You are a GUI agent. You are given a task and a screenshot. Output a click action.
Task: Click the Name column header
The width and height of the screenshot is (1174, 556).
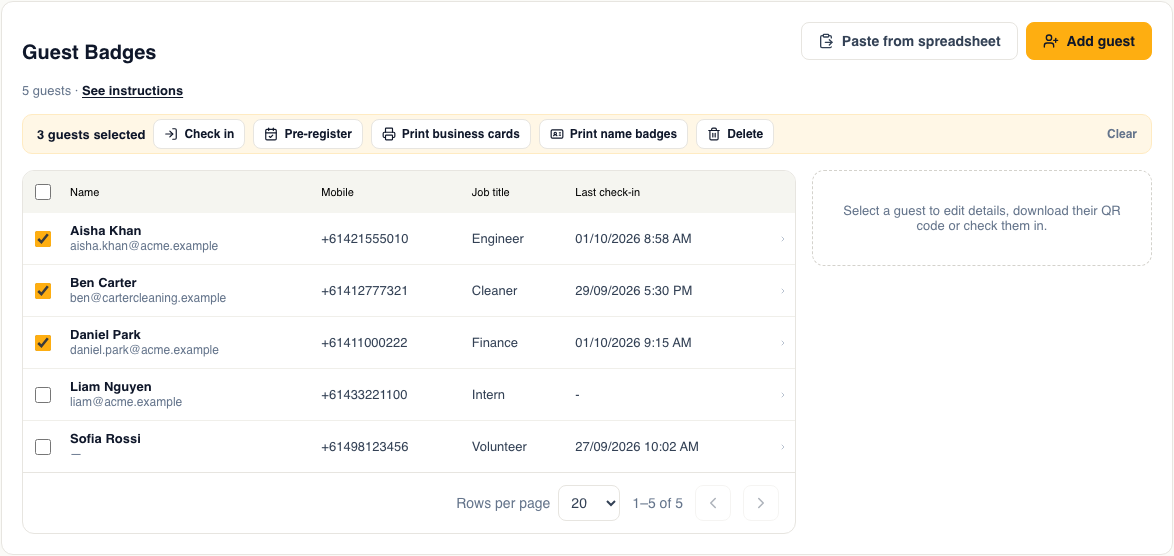(x=85, y=192)
